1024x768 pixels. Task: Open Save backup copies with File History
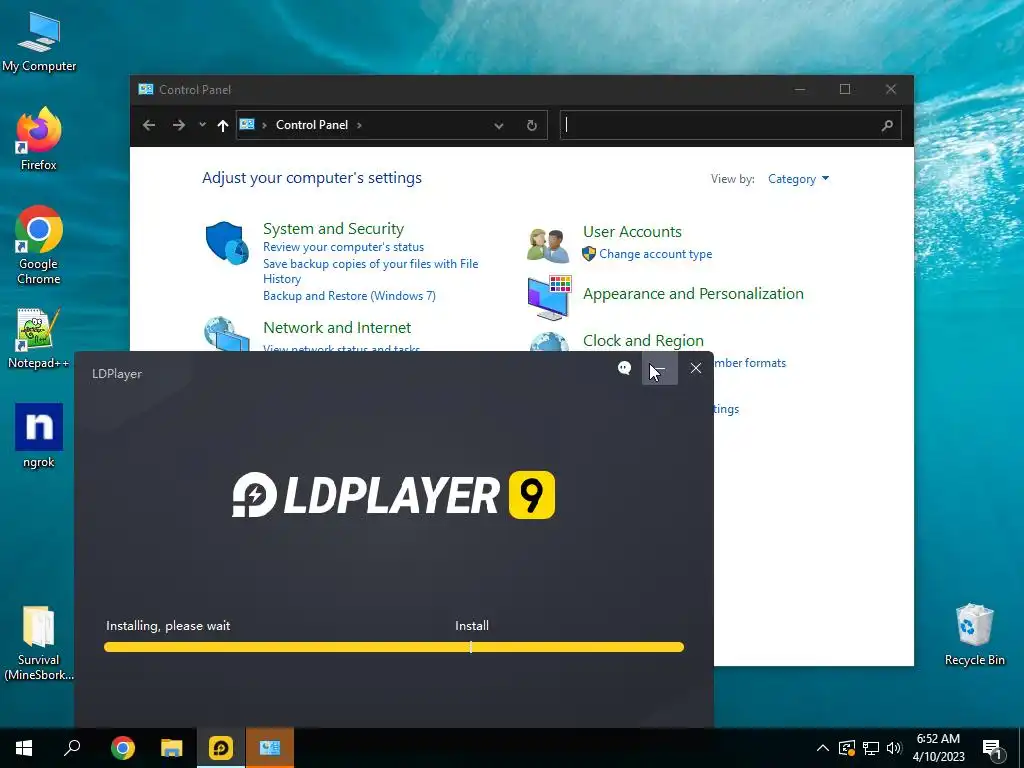coord(370,271)
